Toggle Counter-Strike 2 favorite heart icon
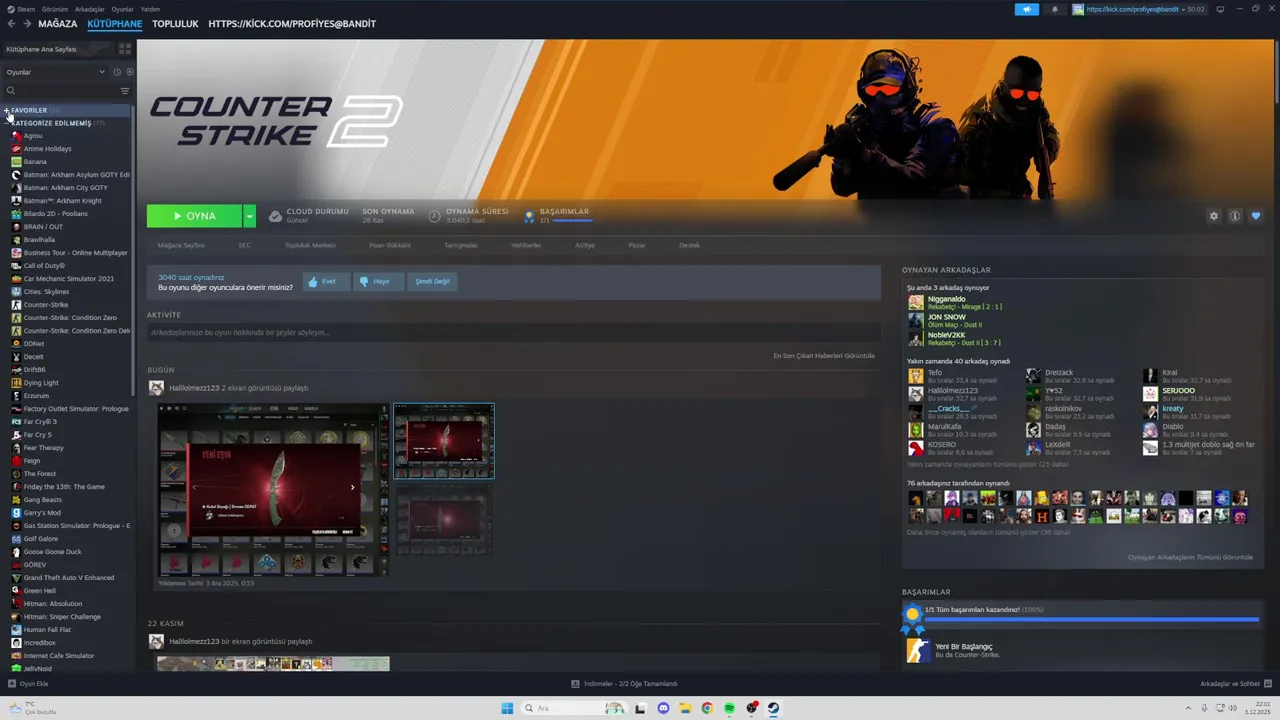The image size is (1280, 720). [1256, 216]
